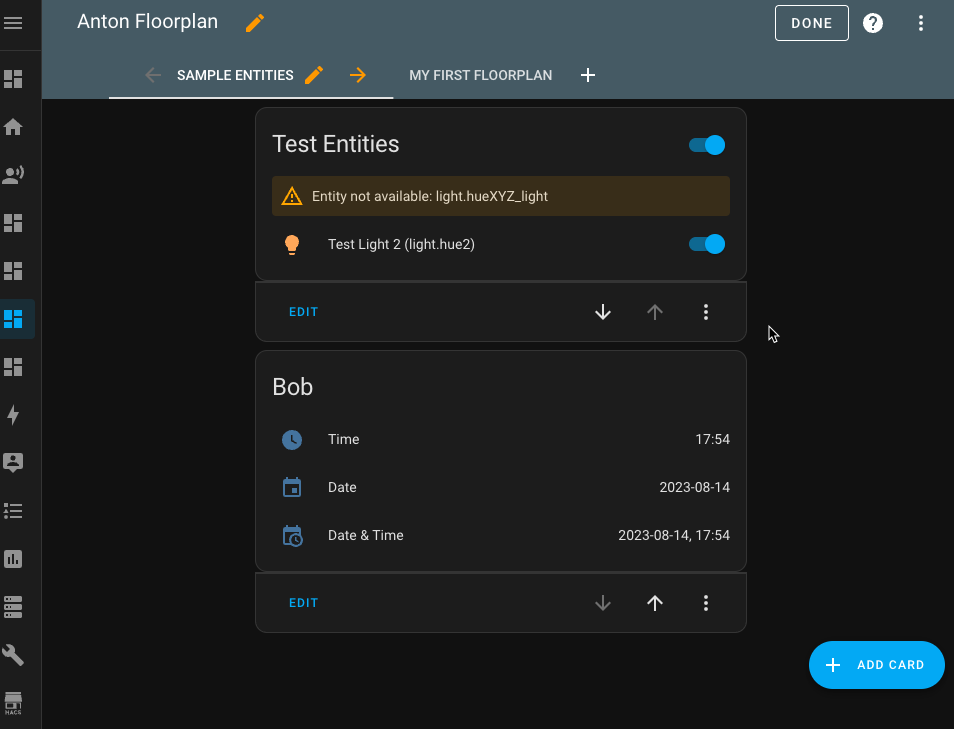
Task: Click the pencil icon next to Anton Floorplan
Action: pyautogui.click(x=254, y=22)
